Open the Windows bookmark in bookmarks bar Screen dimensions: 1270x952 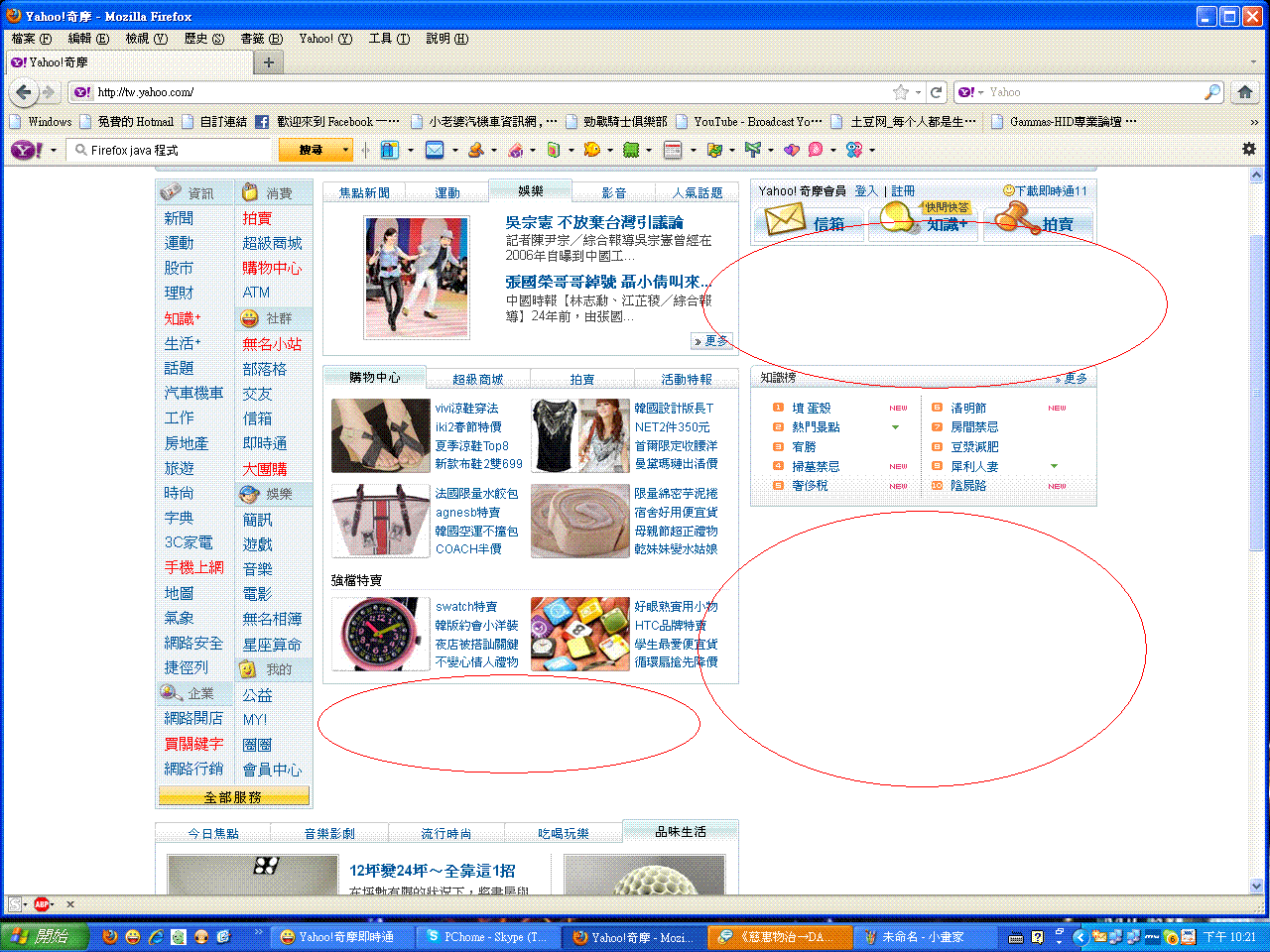tap(41, 122)
